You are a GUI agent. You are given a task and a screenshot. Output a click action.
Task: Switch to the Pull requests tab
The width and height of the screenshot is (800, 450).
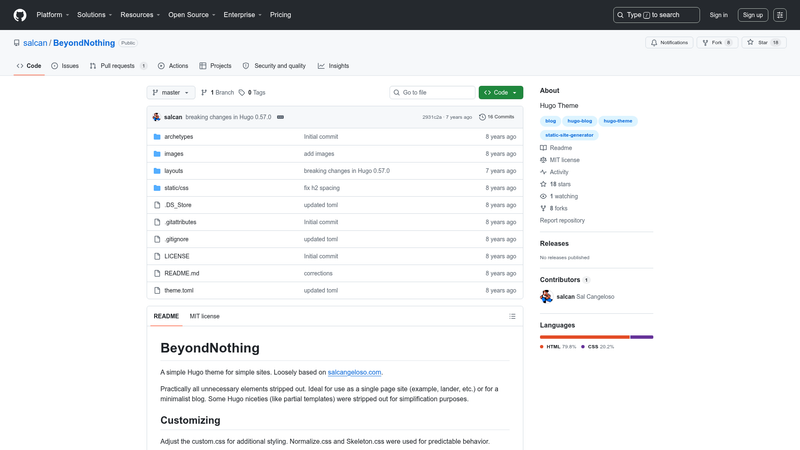click(x=118, y=66)
